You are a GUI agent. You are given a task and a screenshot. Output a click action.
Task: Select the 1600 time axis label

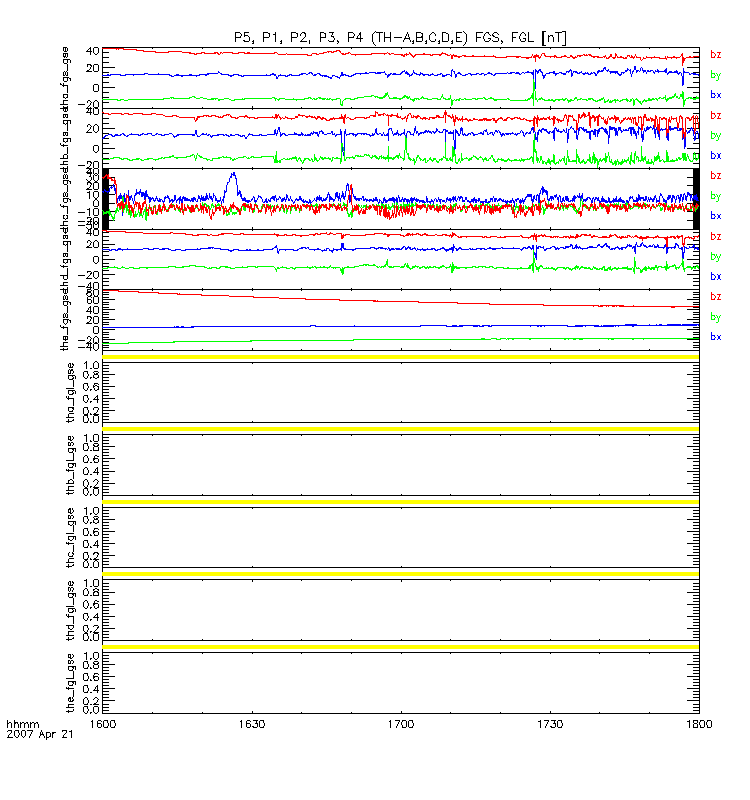point(103,724)
